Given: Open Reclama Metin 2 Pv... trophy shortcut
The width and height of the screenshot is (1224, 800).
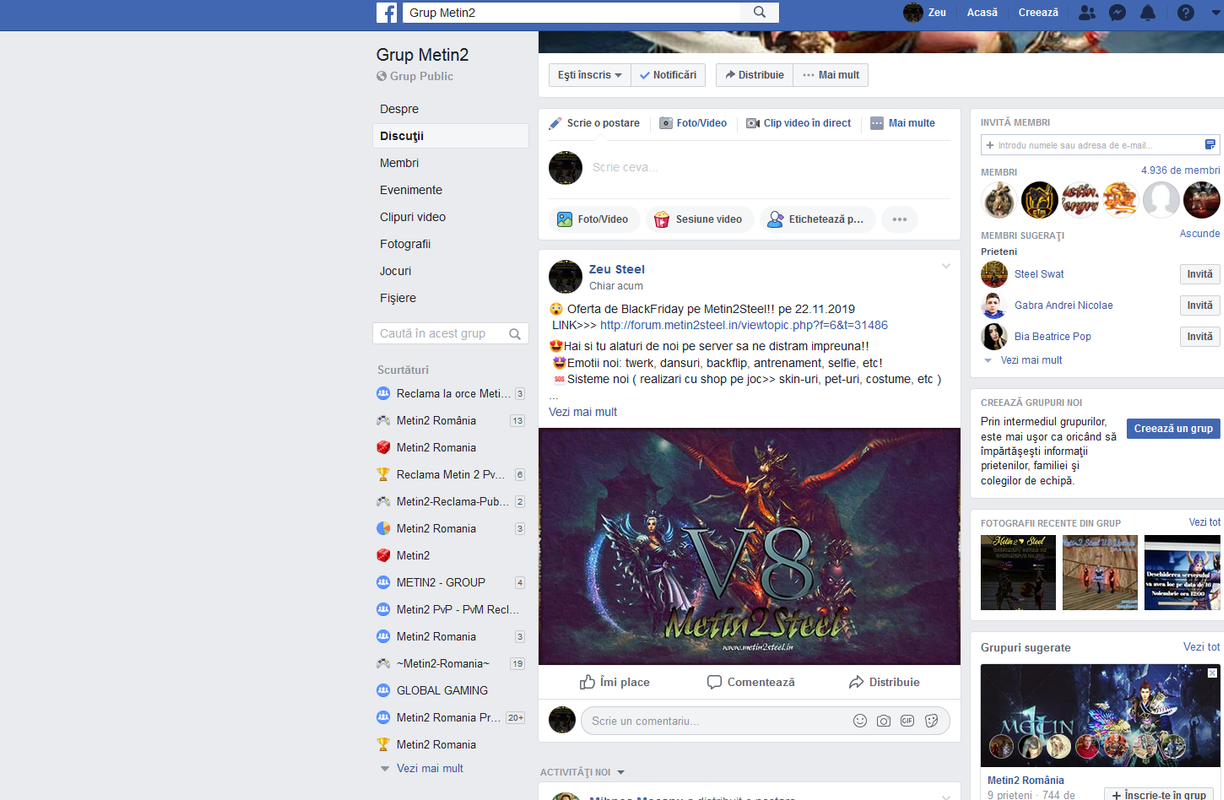Looking at the screenshot, I should 451,475.
